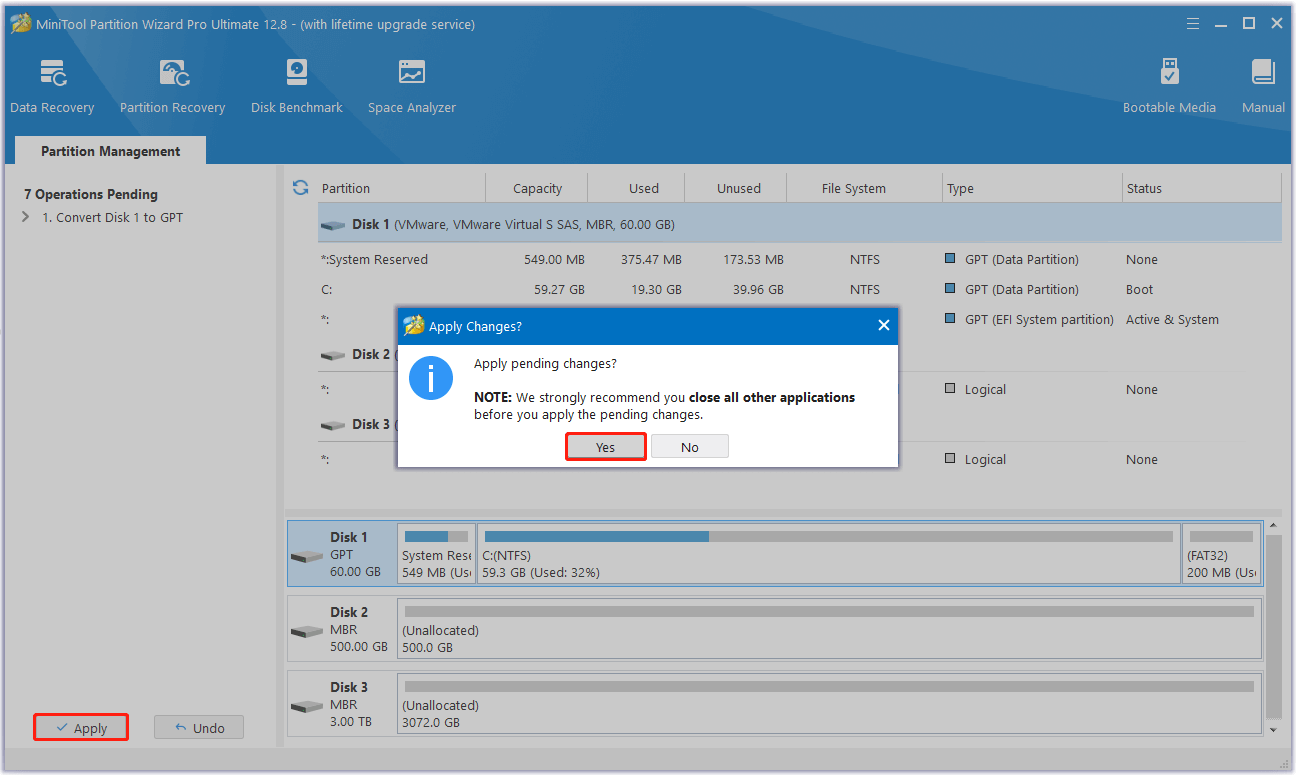Click the Disk 3 drive icon in the disk map
Image resolution: width=1298 pixels, height=776 pixels.
[x=306, y=707]
